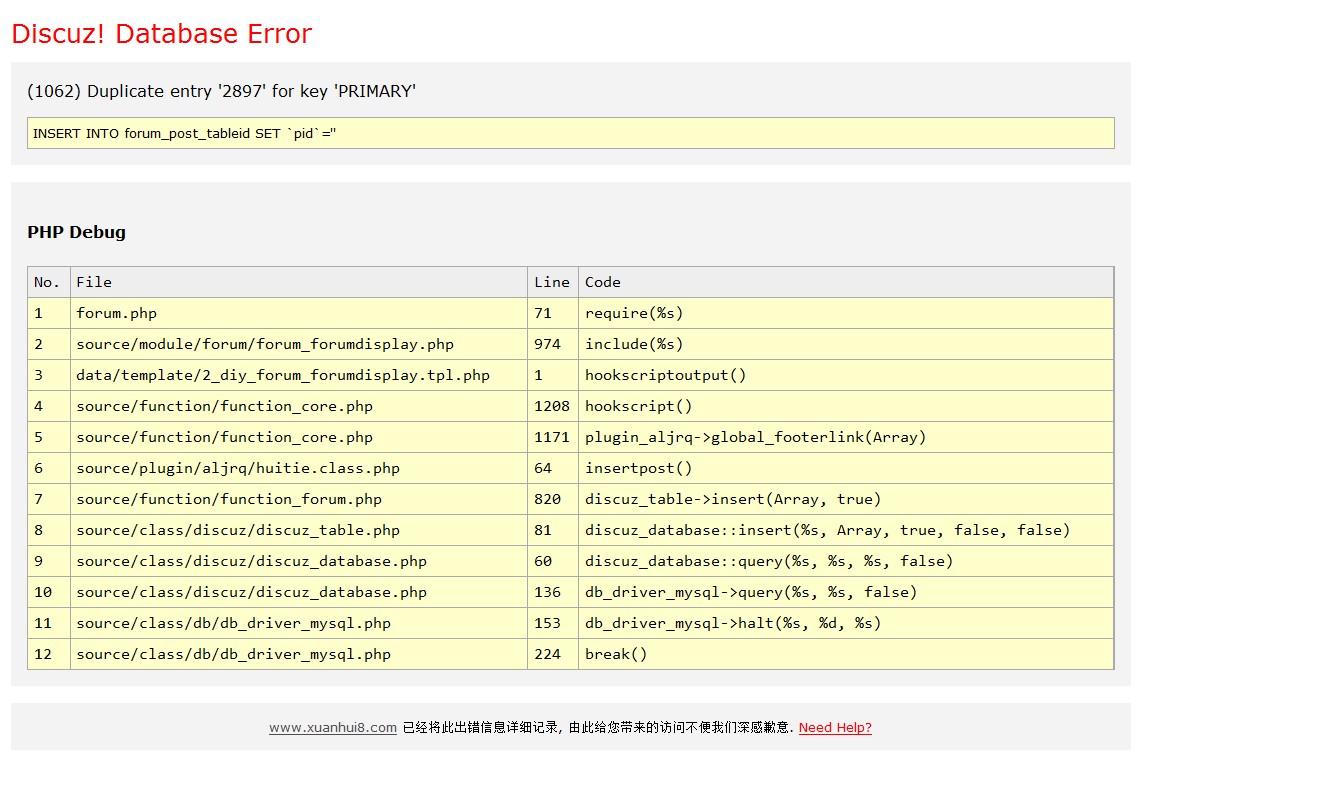Select the Duplicate entry '2897' error message
The height and width of the screenshot is (796, 1340).
(x=222, y=91)
